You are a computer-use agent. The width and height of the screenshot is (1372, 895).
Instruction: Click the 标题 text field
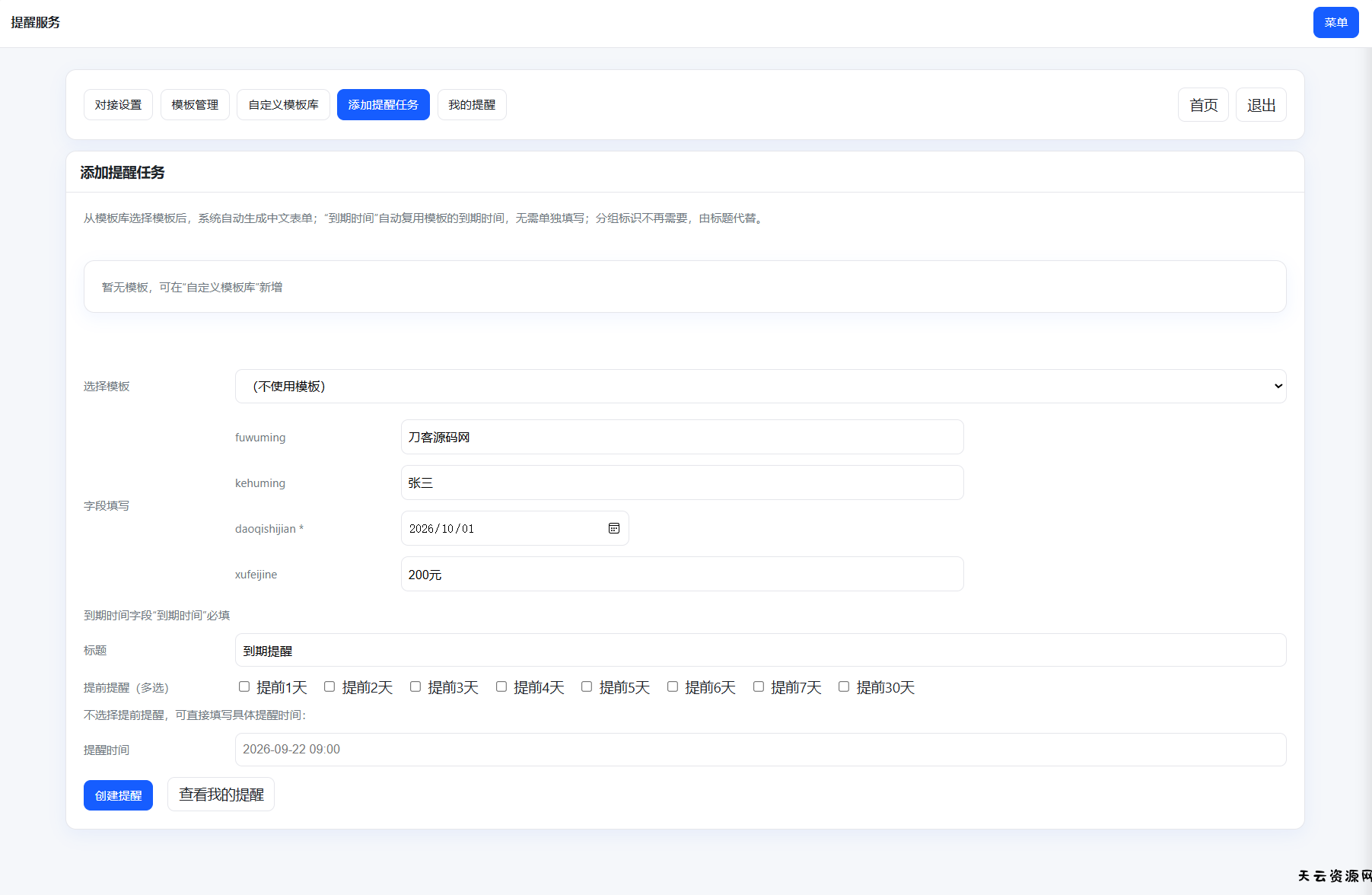pos(760,651)
